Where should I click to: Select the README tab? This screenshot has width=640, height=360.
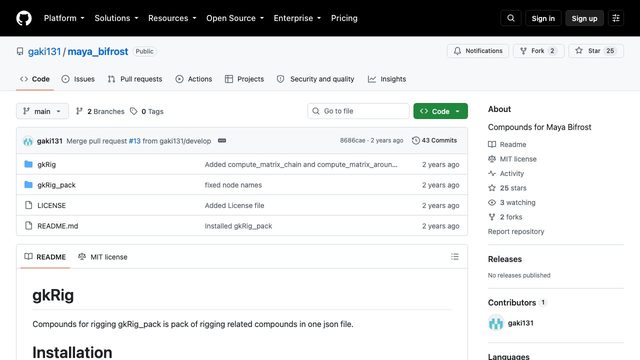click(x=45, y=257)
